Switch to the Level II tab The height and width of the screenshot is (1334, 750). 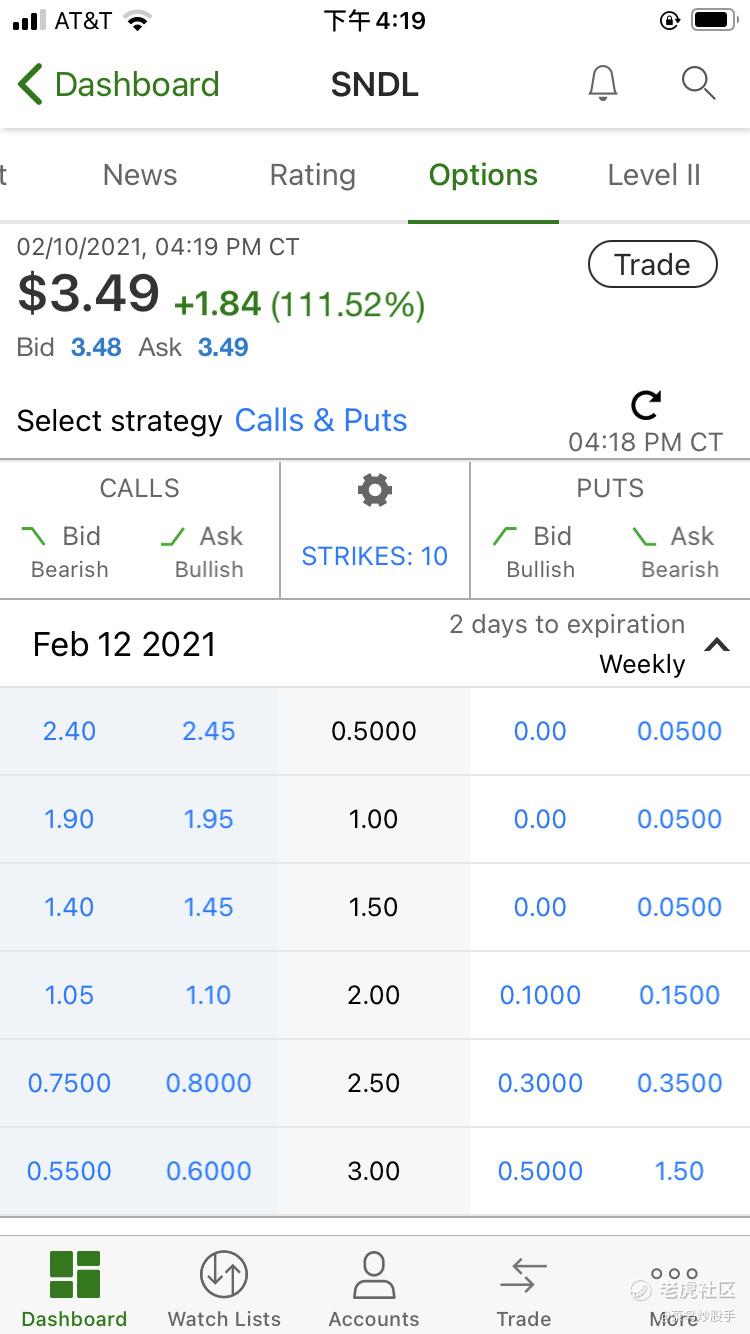654,175
